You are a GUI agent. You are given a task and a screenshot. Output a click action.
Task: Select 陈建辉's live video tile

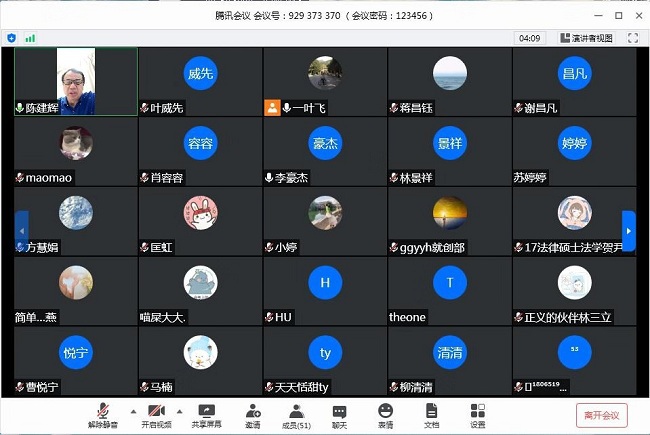click(76, 80)
